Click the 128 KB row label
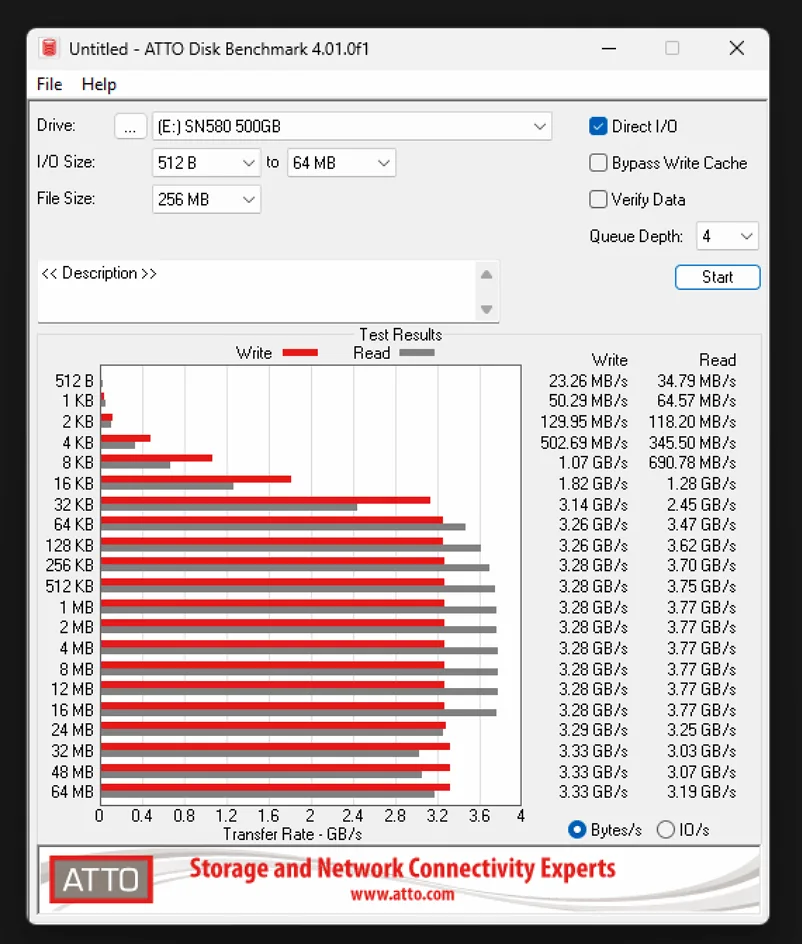802x944 pixels. (x=70, y=545)
